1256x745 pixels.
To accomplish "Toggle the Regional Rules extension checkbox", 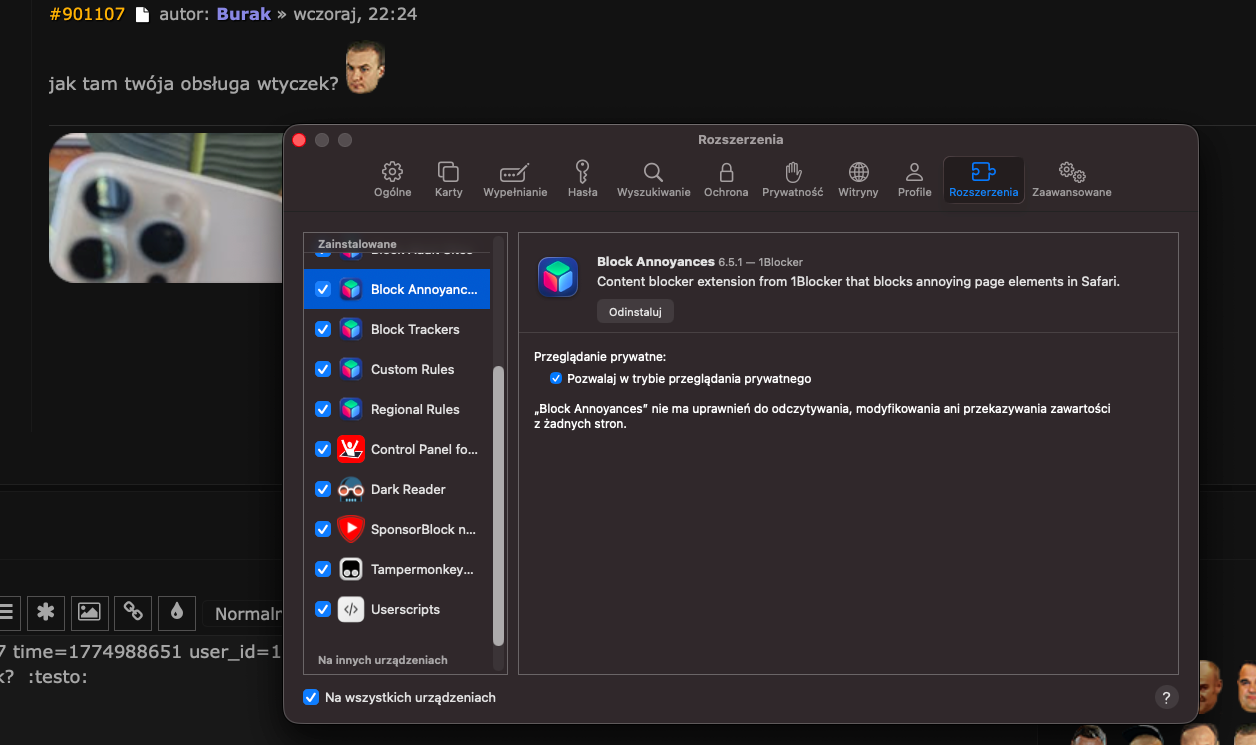I will pyautogui.click(x=323, y=409).
